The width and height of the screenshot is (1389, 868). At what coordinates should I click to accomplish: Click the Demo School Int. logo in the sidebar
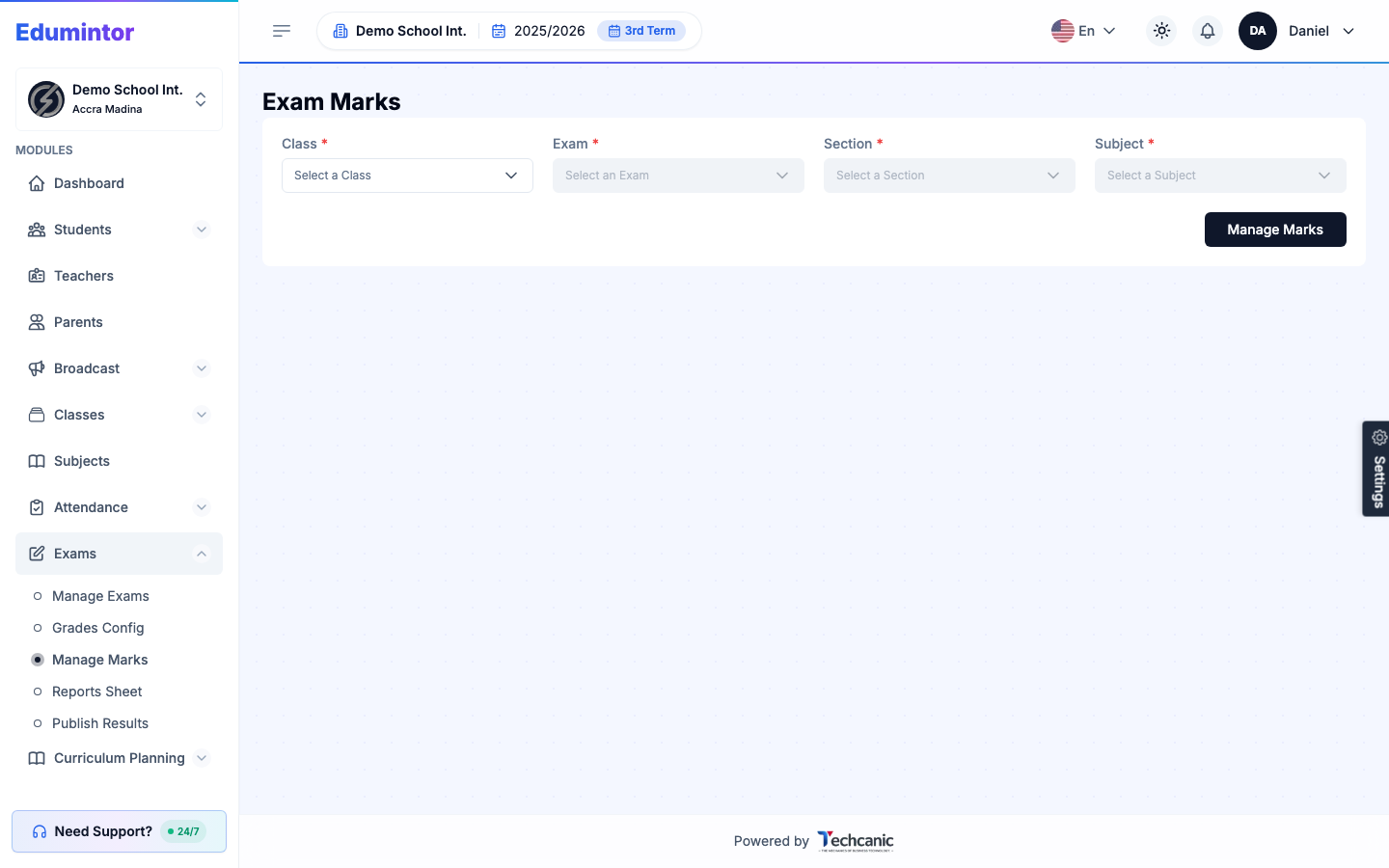(46, 99)
